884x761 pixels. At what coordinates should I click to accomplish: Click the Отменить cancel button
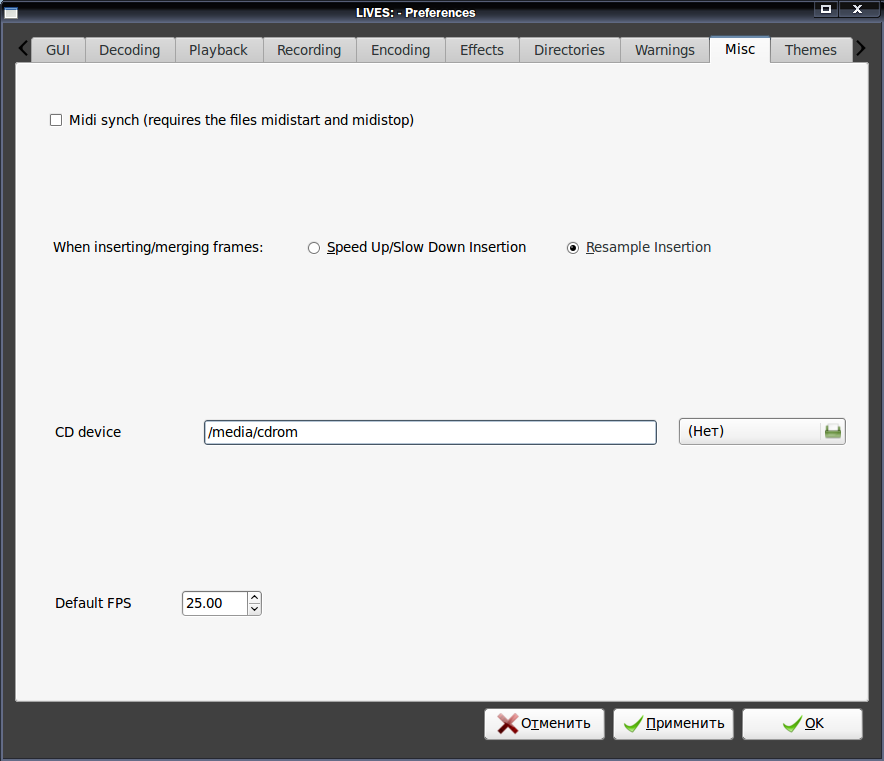click(544, 724)
